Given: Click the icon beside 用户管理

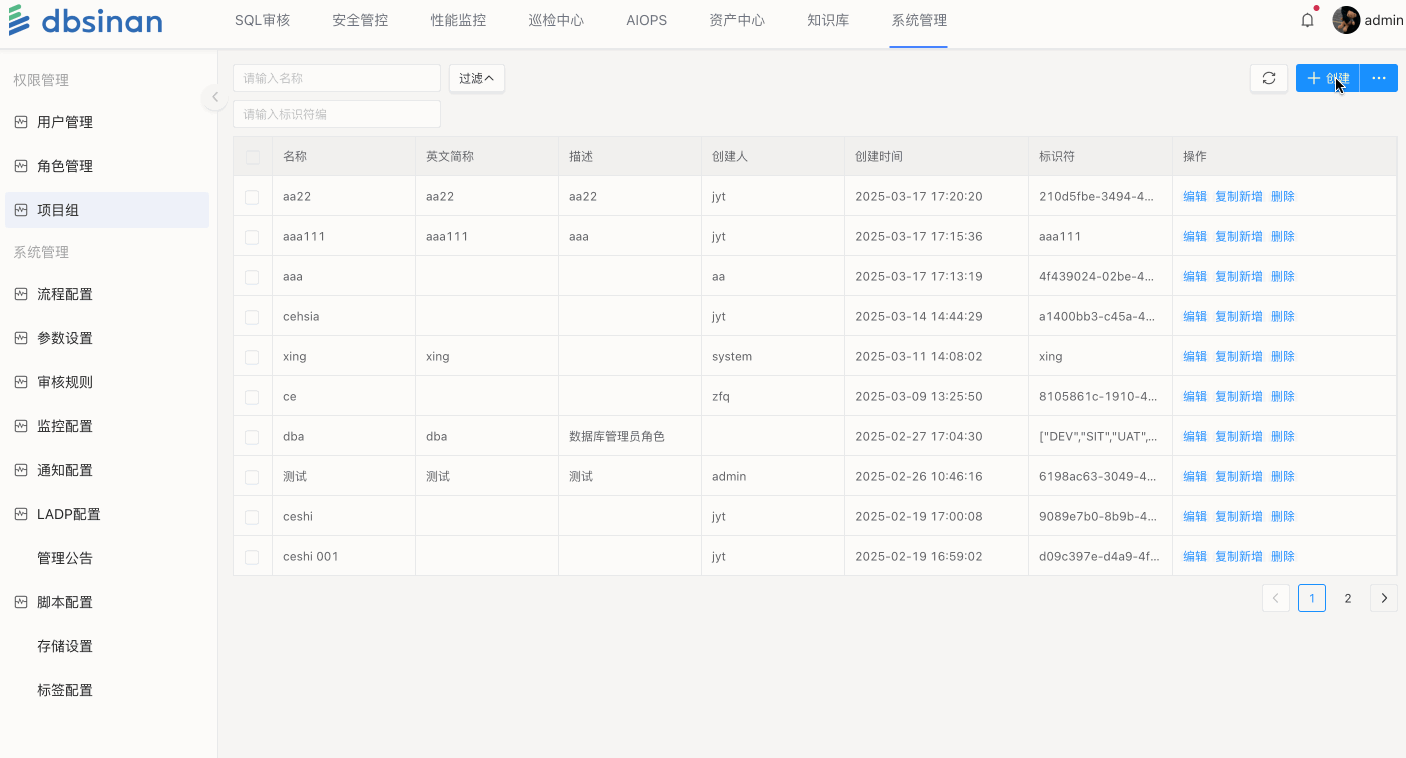Looking at the screenshot, I should click(21, 122).
